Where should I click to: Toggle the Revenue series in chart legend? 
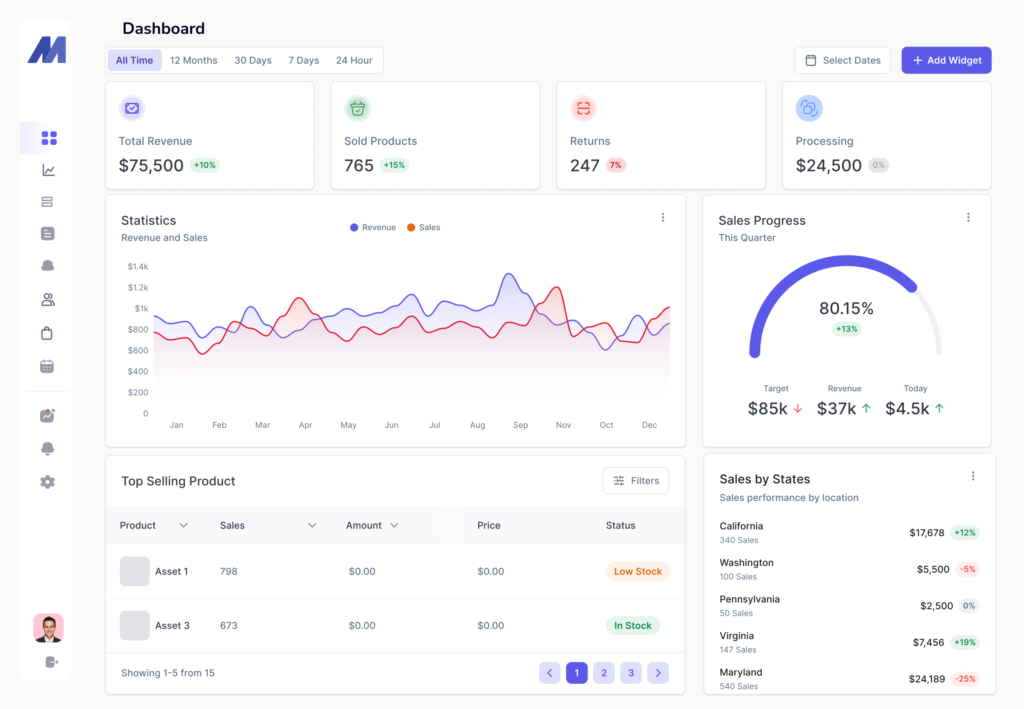click(x=373, y=228)
